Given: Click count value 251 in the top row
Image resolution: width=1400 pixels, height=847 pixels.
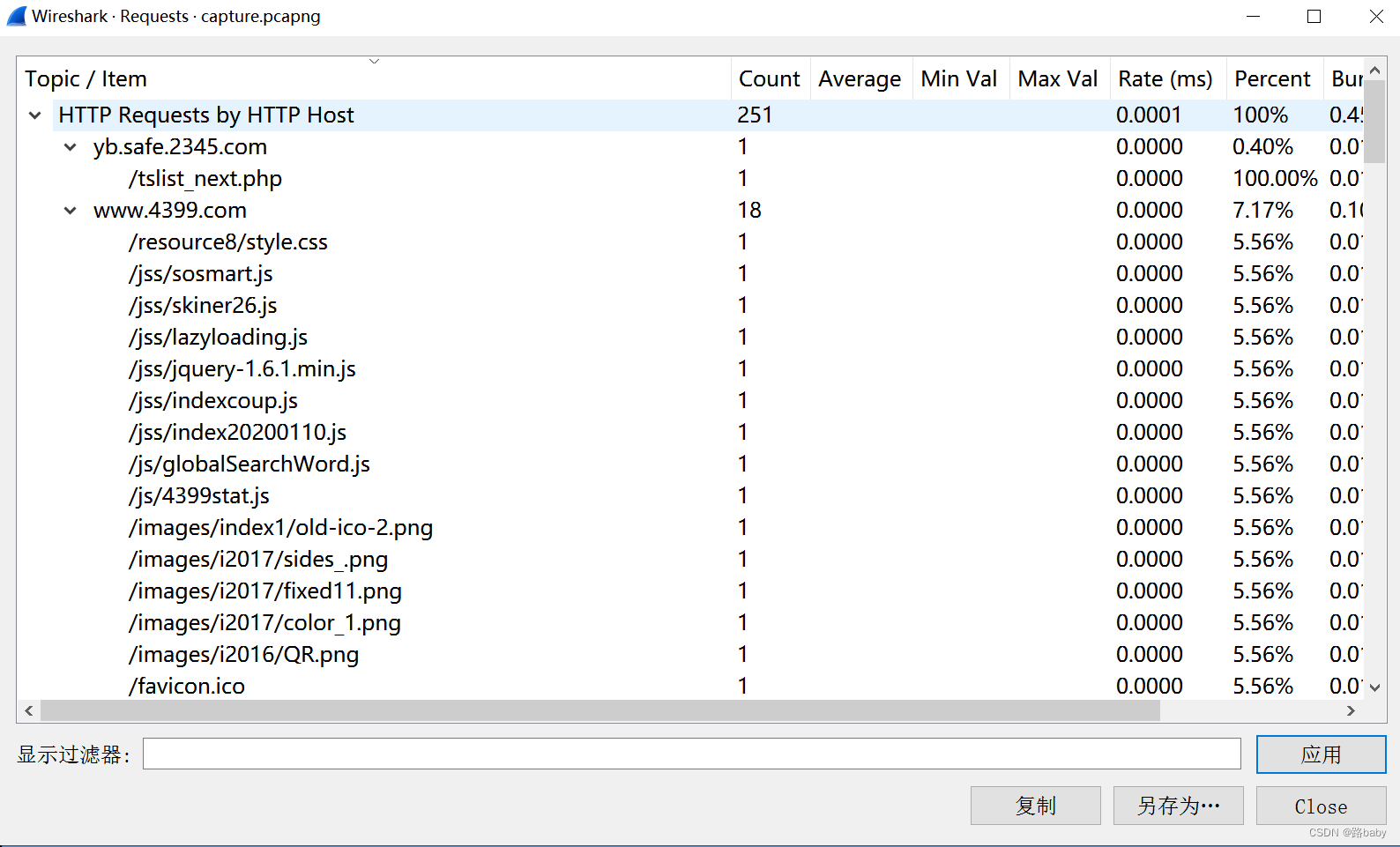Looking at the screenshot, I should pos(755,115).
